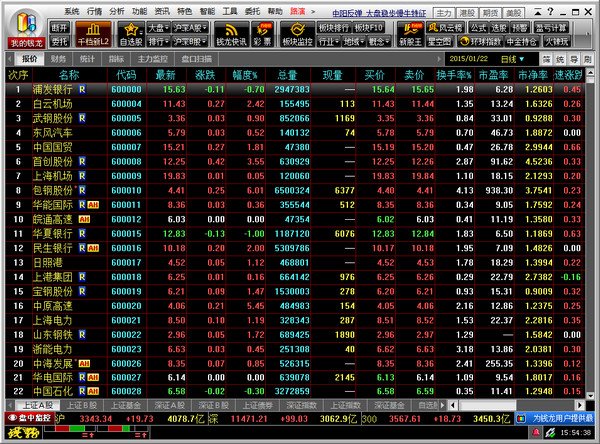Expand the 地域 dropdown
Image resolution: width=600 pixels, height=444 pixels.
click(x=353, y=41)
